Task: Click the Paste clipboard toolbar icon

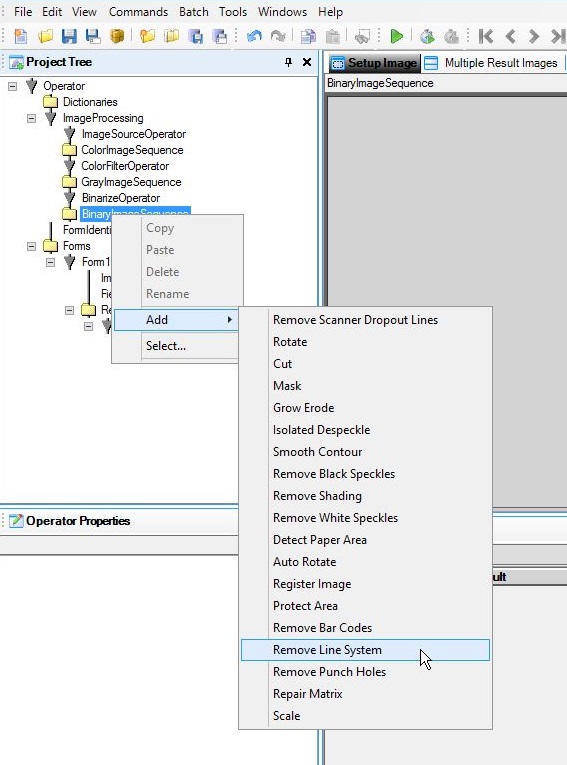Action: pyautogui.click(x=332, y=37)
